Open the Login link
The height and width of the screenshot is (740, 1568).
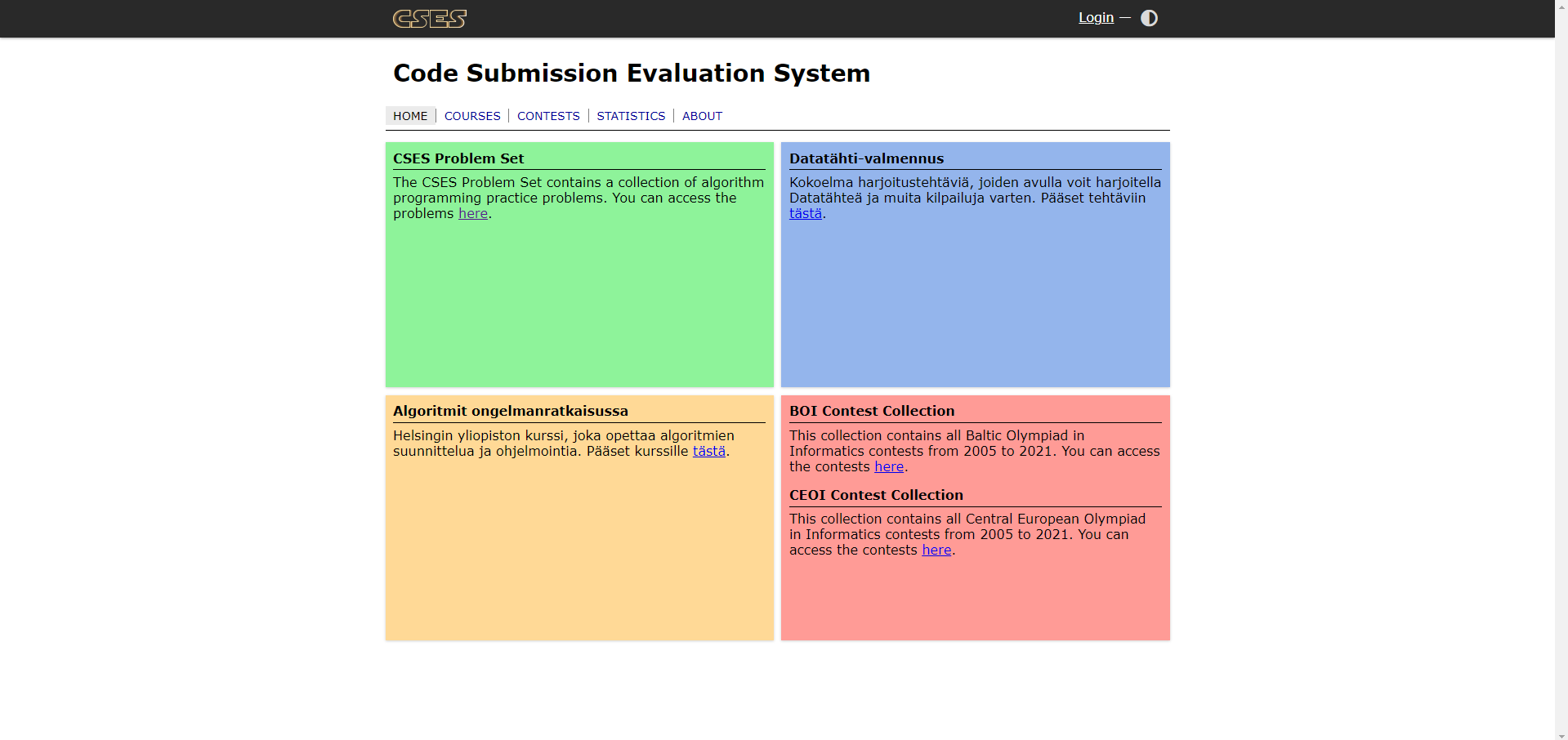1096,18
